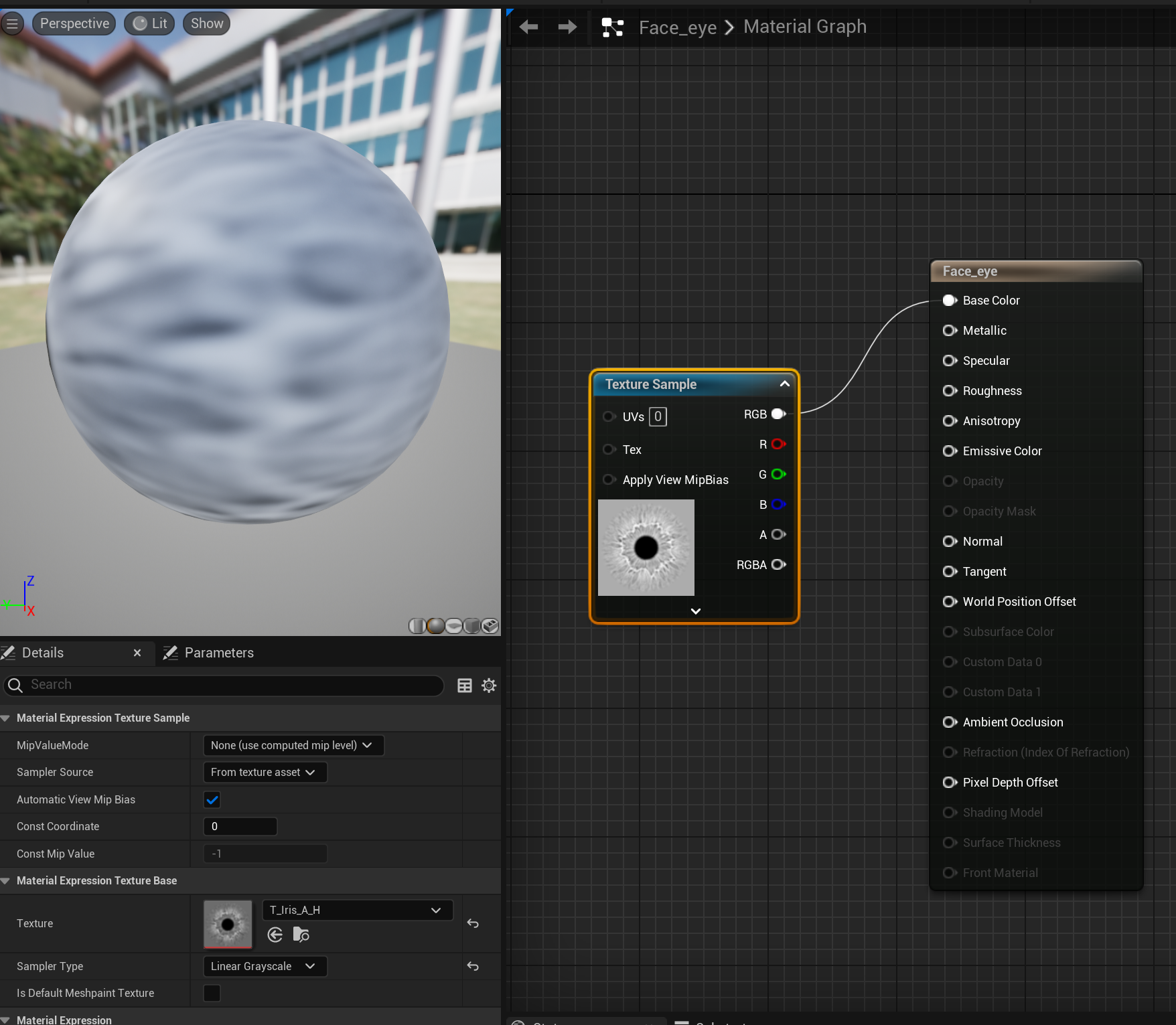The image size is (1176, 1025).
Task: Click the back navigation arrow above the graph
Action: (x=528, y=26)
